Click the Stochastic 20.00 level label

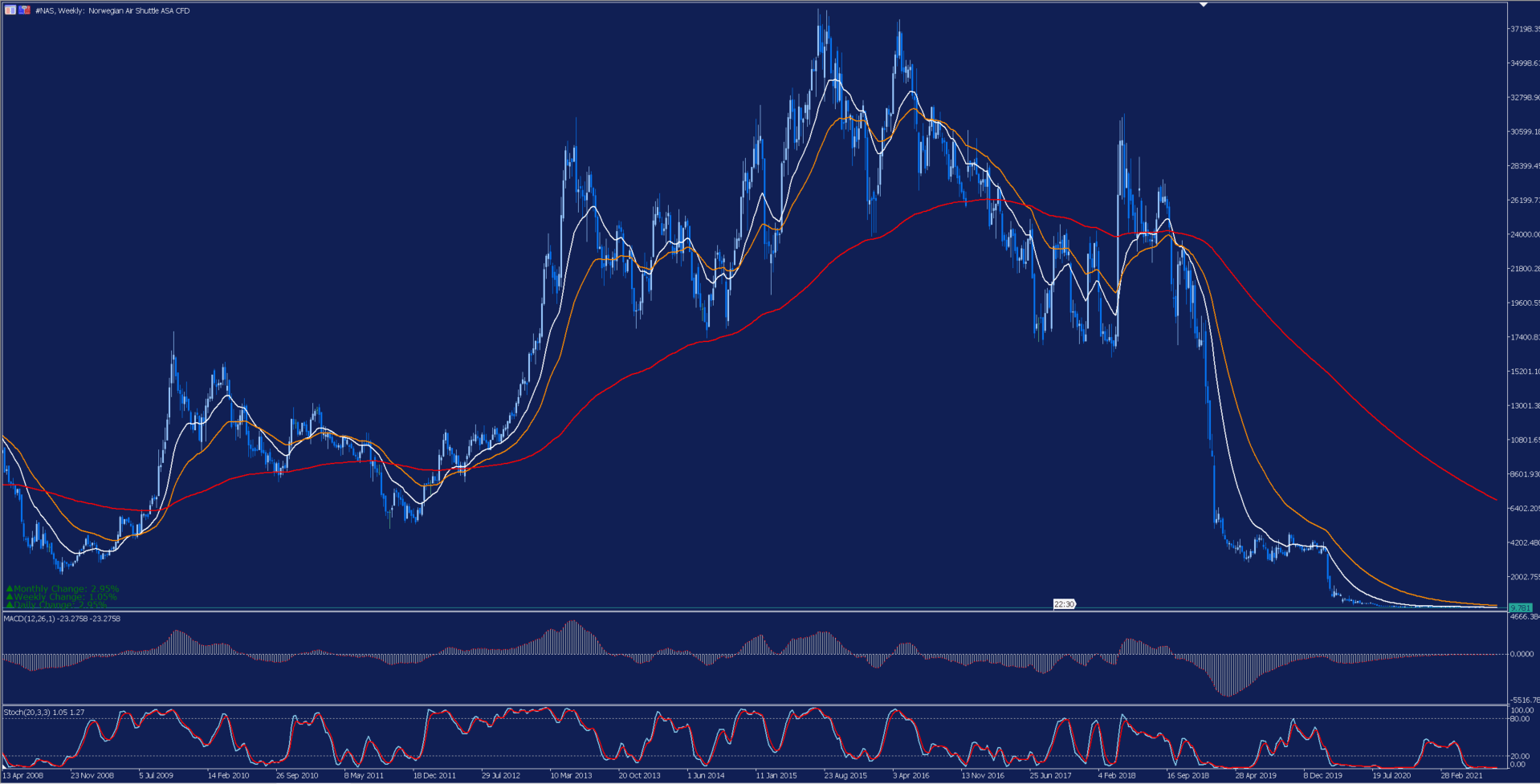[x=1519, y=756]
